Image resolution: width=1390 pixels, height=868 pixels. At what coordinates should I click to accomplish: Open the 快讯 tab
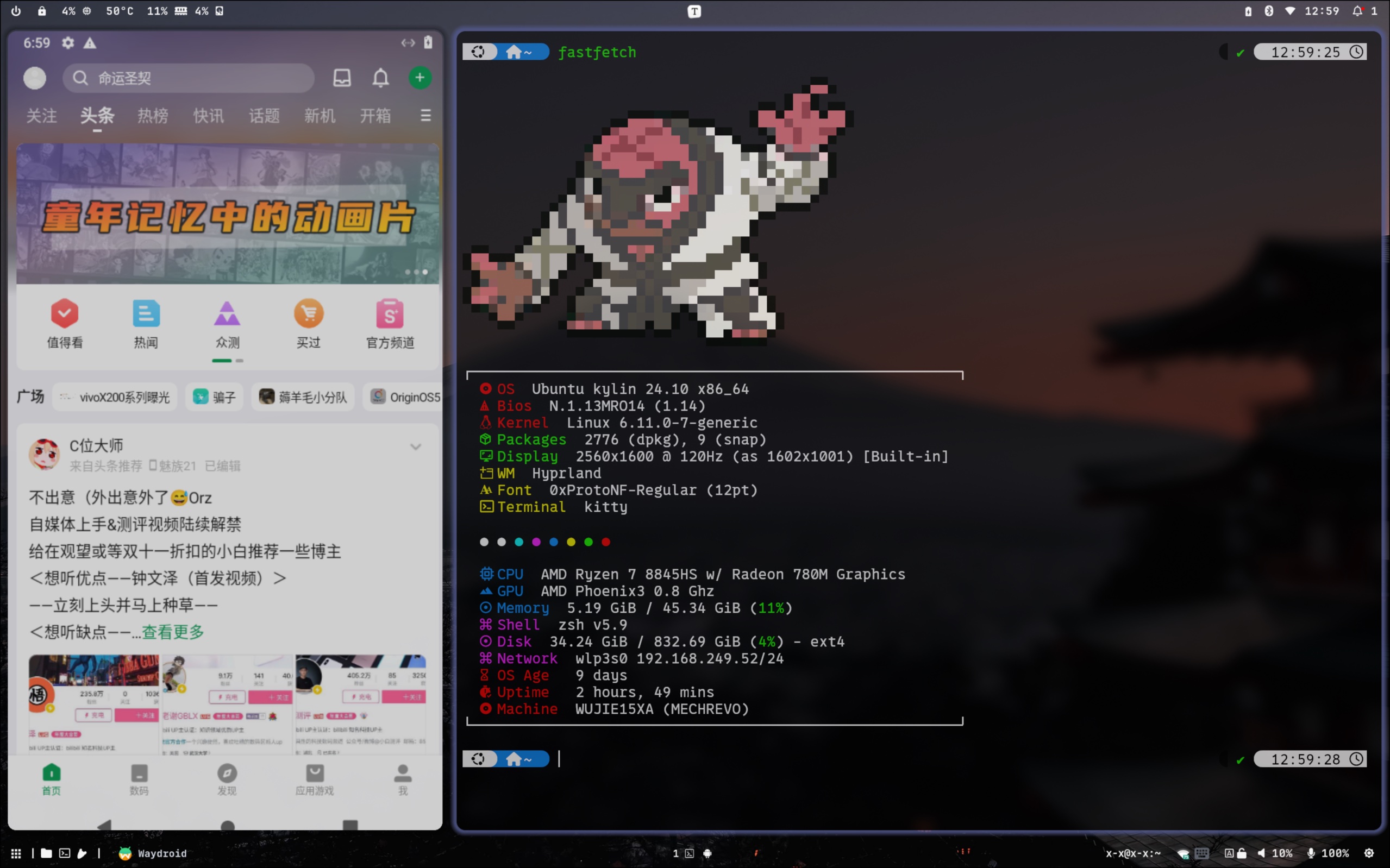209,115
